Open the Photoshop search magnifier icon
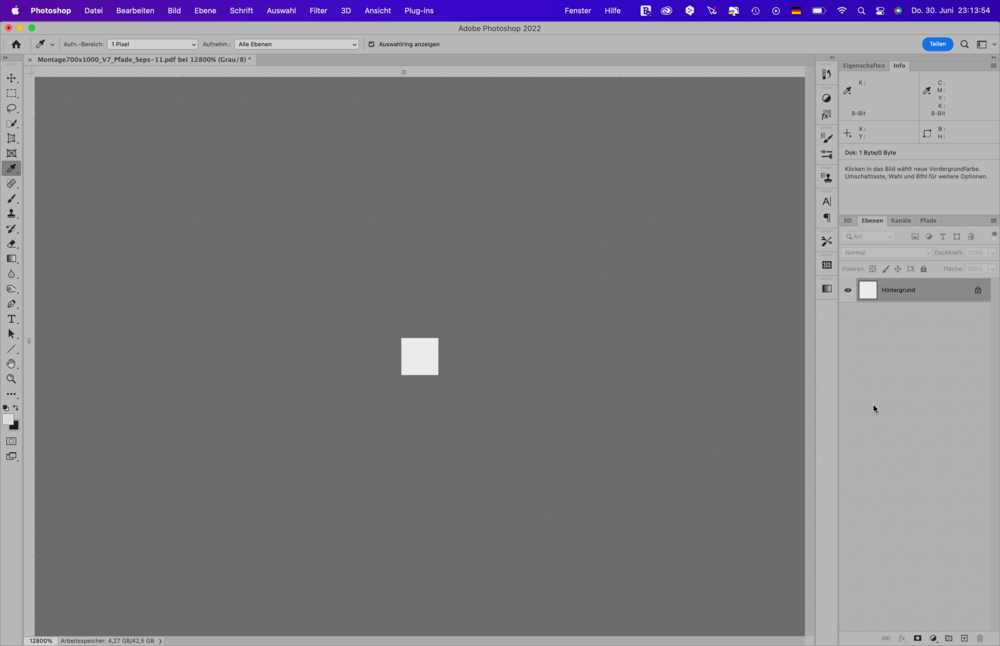The width and height of the screenshot is (1000, 646). 964,44
